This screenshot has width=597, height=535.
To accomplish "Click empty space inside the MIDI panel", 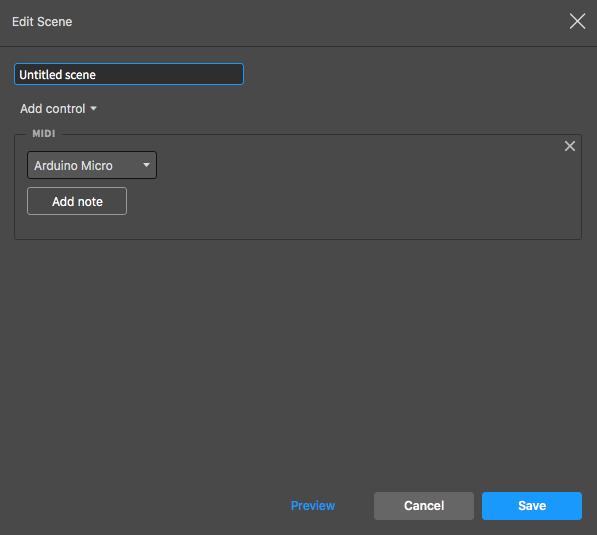I will point(343,198).
